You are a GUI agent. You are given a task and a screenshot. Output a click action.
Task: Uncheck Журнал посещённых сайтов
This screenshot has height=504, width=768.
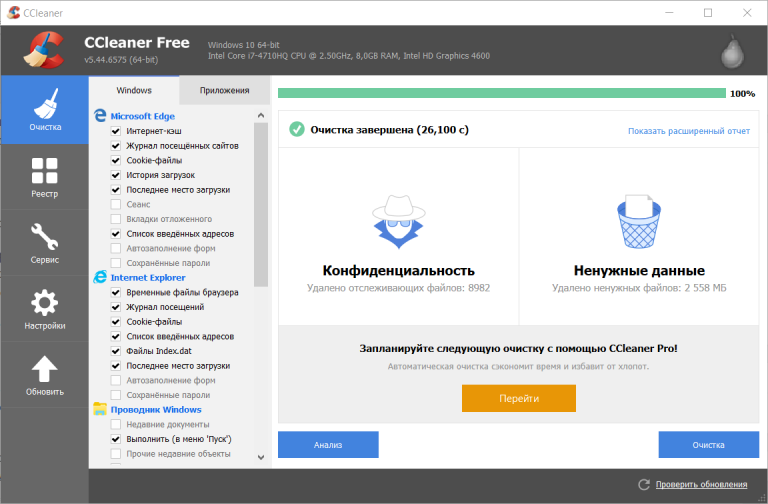116,145
